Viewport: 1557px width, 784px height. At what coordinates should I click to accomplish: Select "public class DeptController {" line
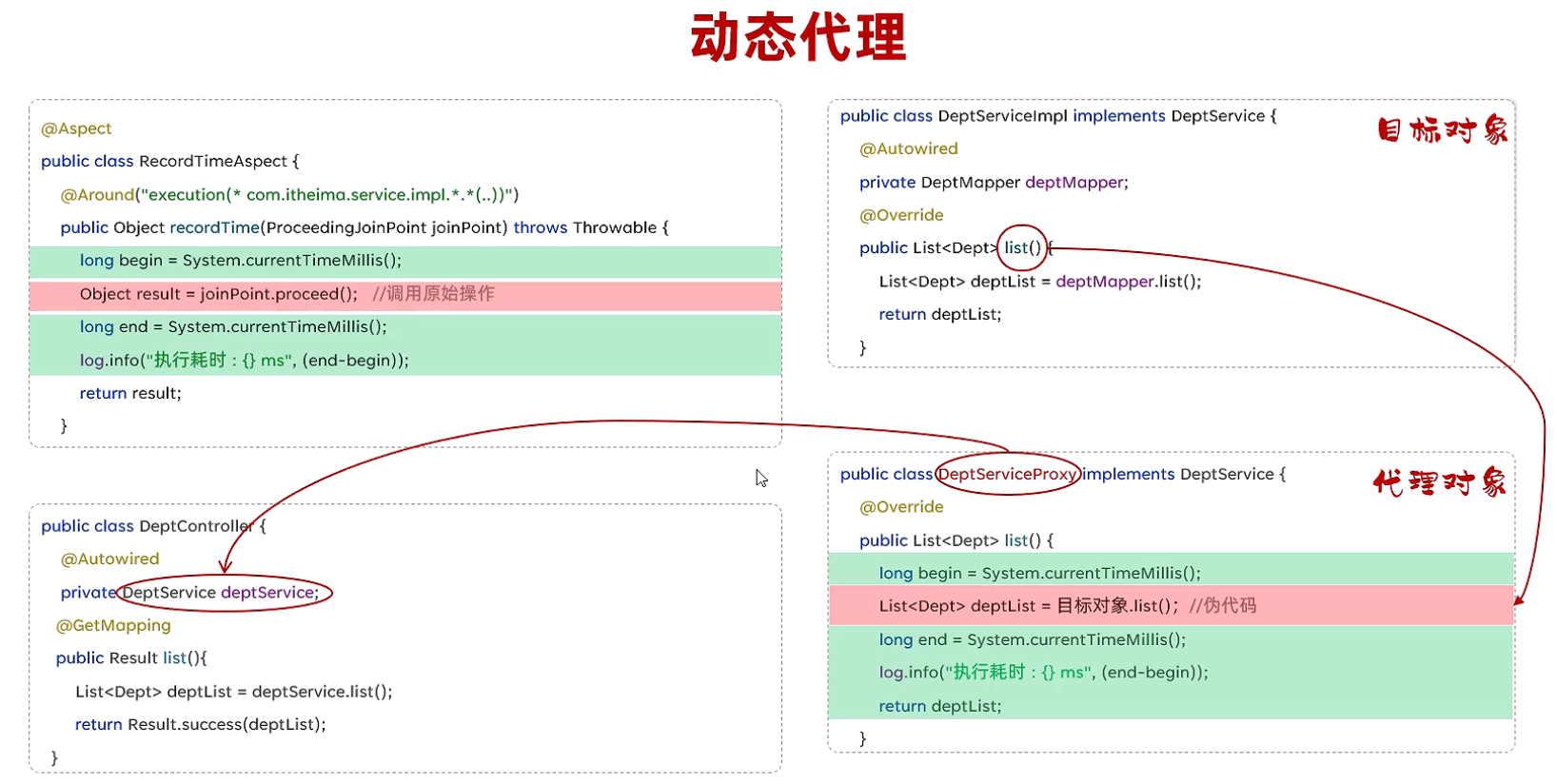[x=153, y=526]
